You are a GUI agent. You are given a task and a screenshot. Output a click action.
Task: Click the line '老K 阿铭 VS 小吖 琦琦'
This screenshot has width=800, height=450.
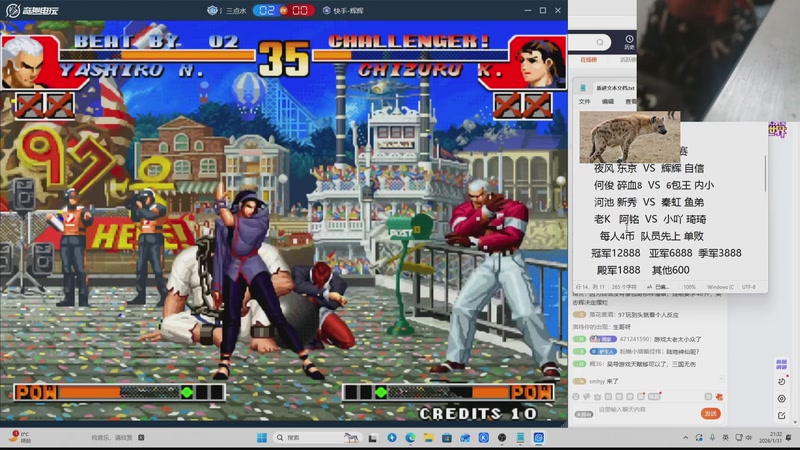click(650, 219)
